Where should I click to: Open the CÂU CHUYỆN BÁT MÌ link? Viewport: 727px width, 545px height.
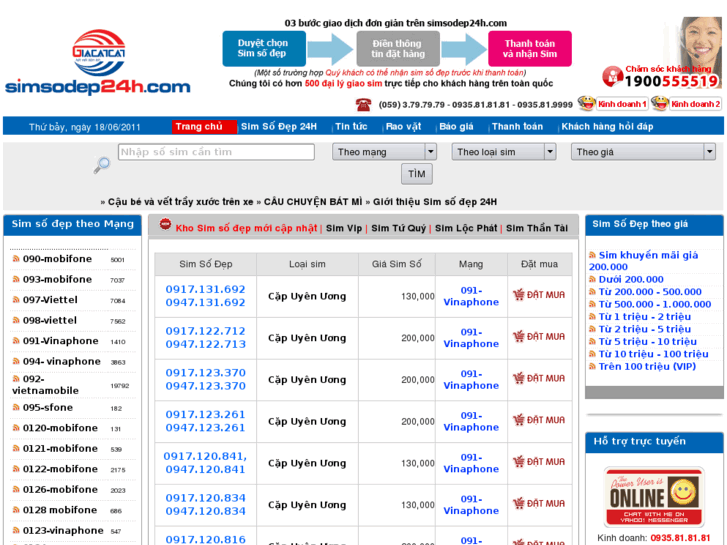[313, 202]
